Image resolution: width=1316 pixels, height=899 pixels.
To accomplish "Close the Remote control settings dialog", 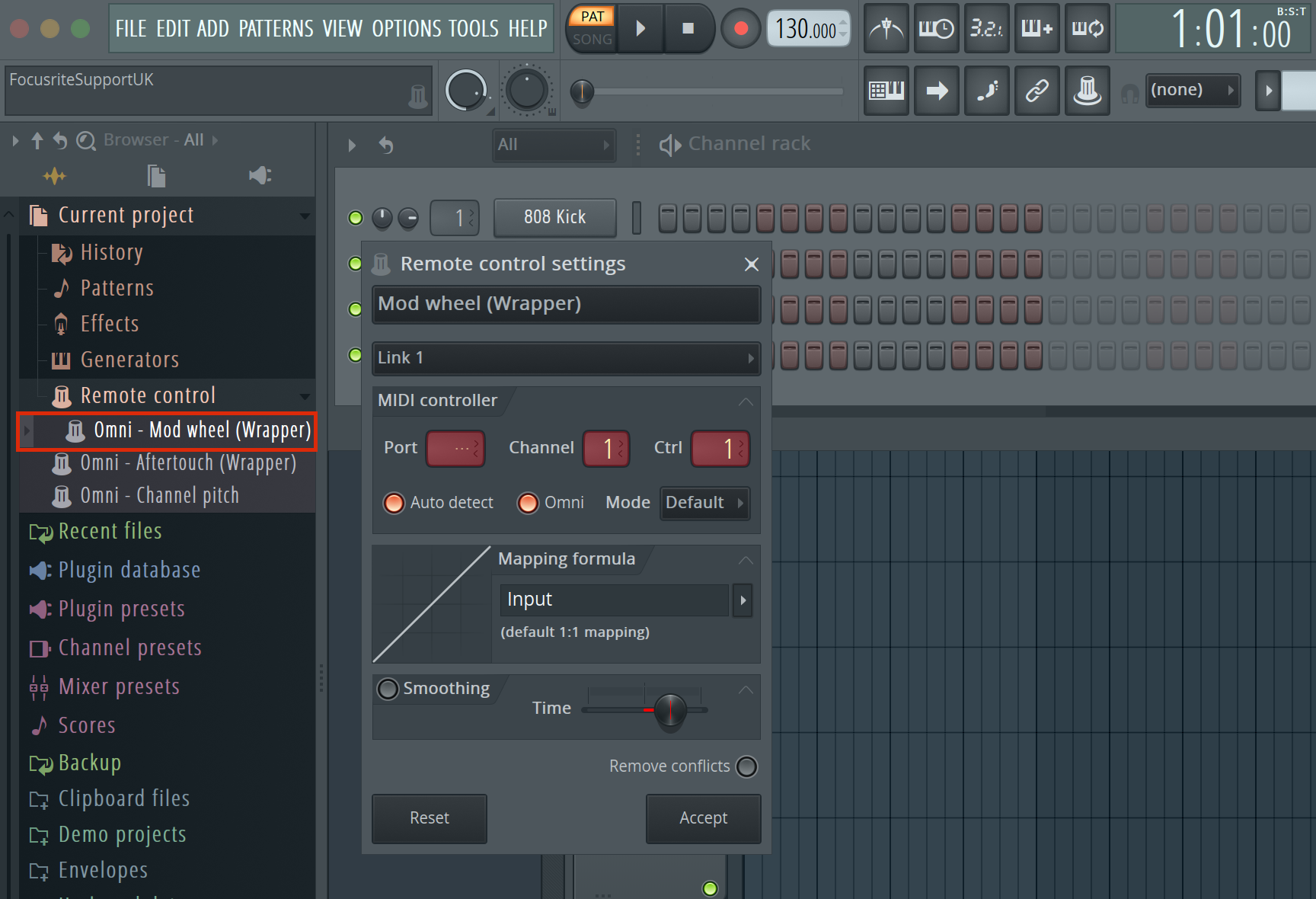I will (x=752, y=264).
